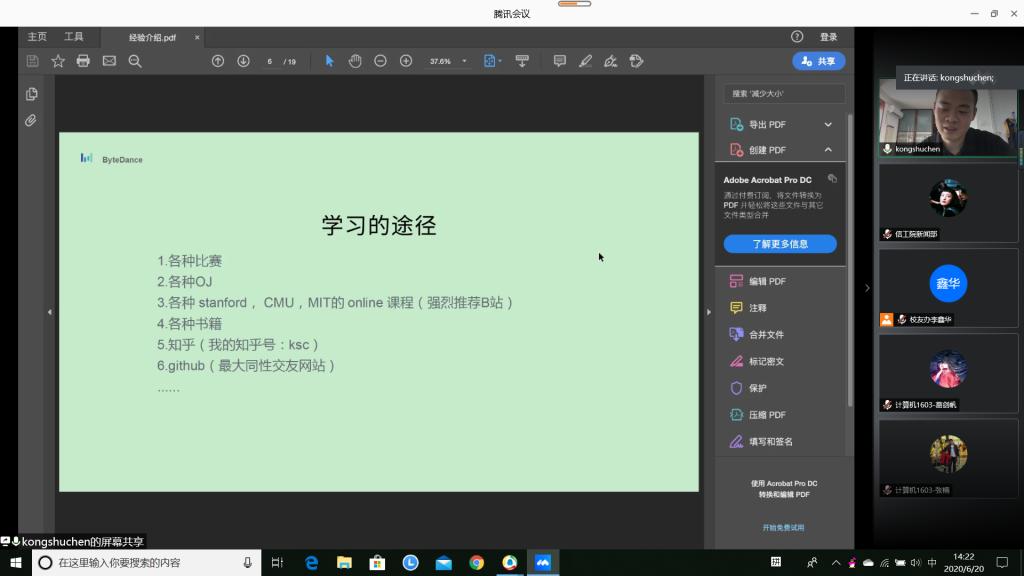This screenshot has width=1024, height=576.
Task: Open the attachments paperclip panel
Action: pos(32,120)
